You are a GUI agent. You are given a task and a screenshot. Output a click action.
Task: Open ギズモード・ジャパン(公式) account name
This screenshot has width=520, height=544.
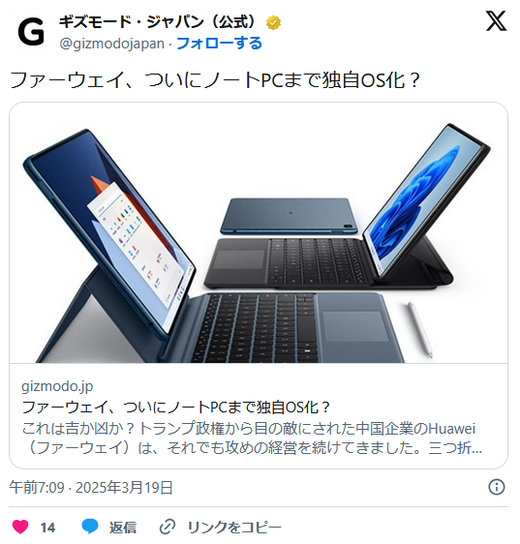pyautogui.click(x=158, y=22)
